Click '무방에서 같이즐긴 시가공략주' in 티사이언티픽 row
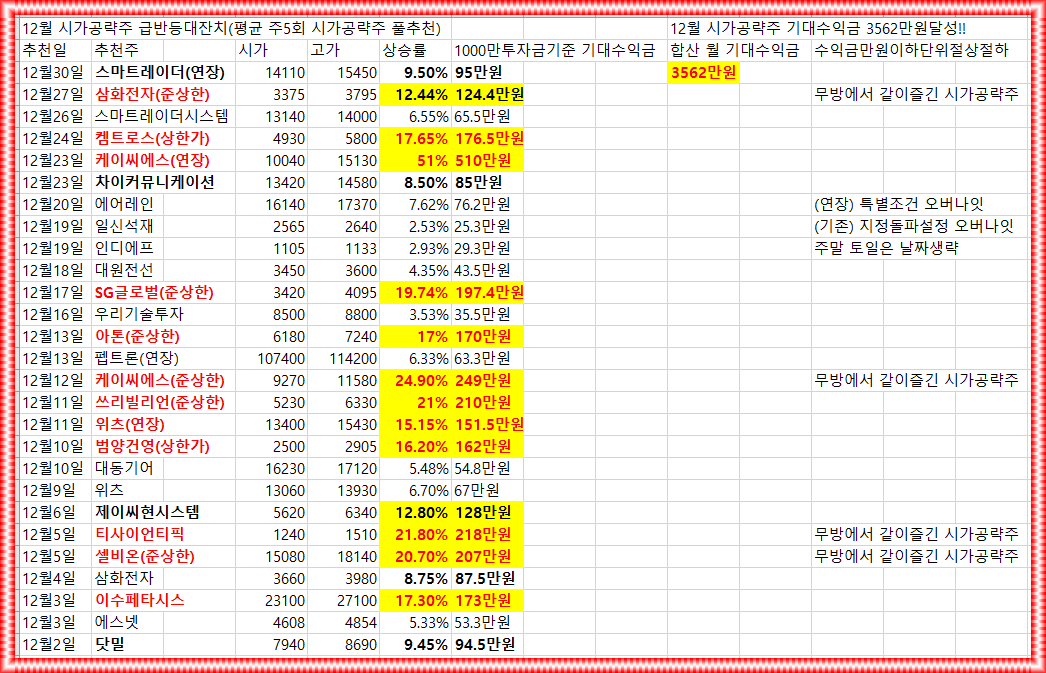1046x673 pixels. pyautogui.click(x=917, y=535)
